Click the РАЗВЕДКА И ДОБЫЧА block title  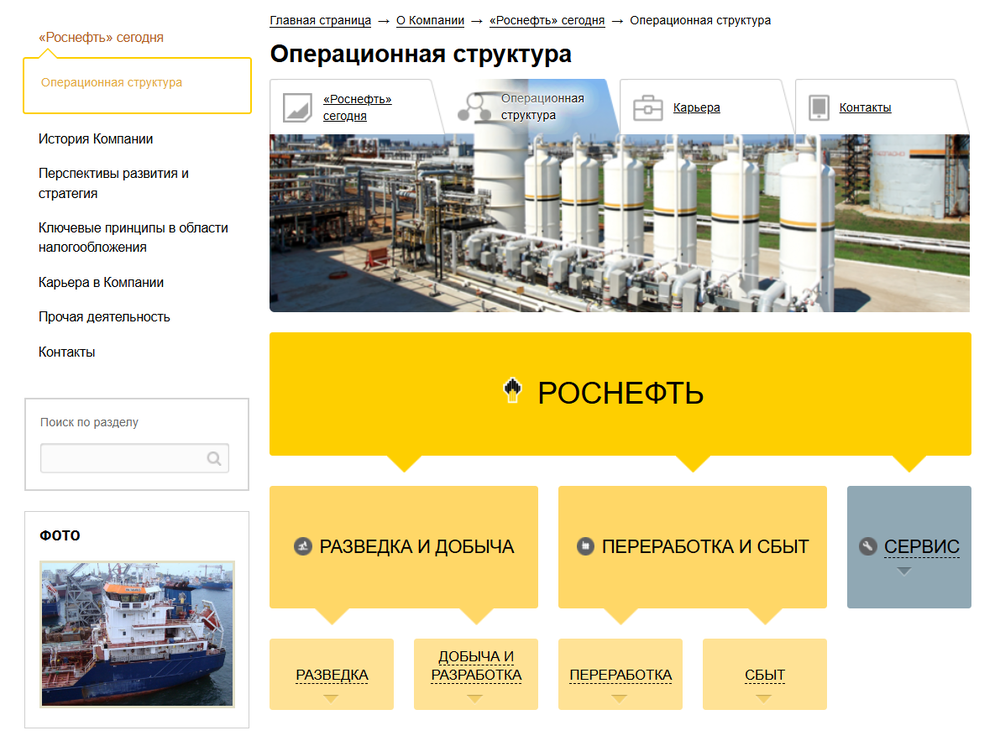416,547
